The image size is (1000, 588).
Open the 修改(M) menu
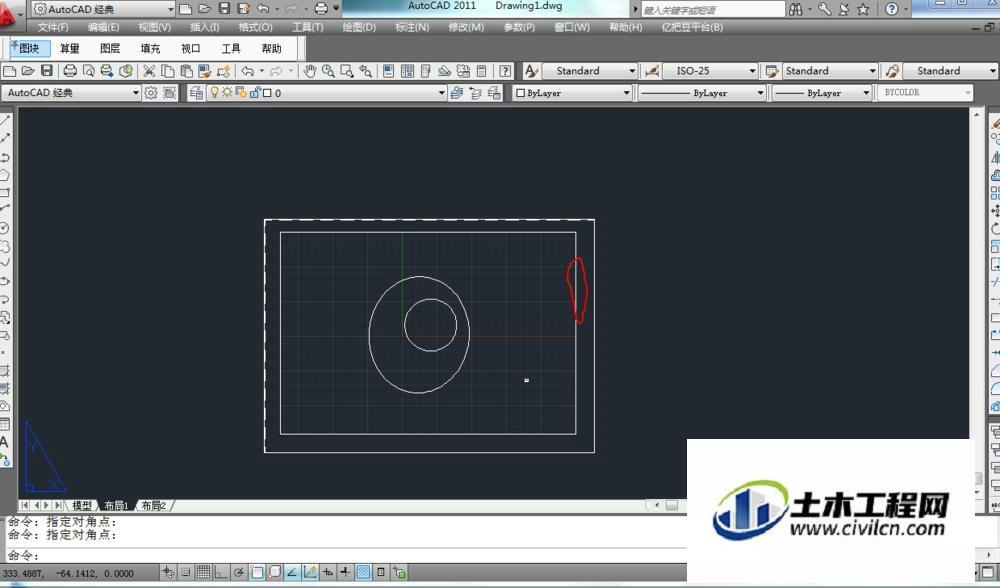pyautogui.click(x=466, y=27)
